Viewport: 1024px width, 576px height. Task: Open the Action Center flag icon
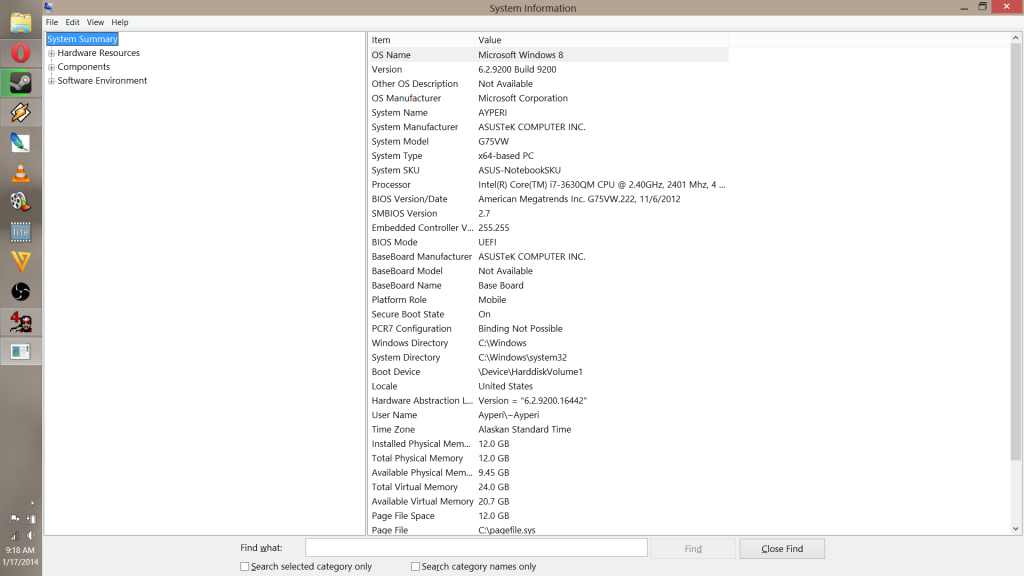click(14, 519)
